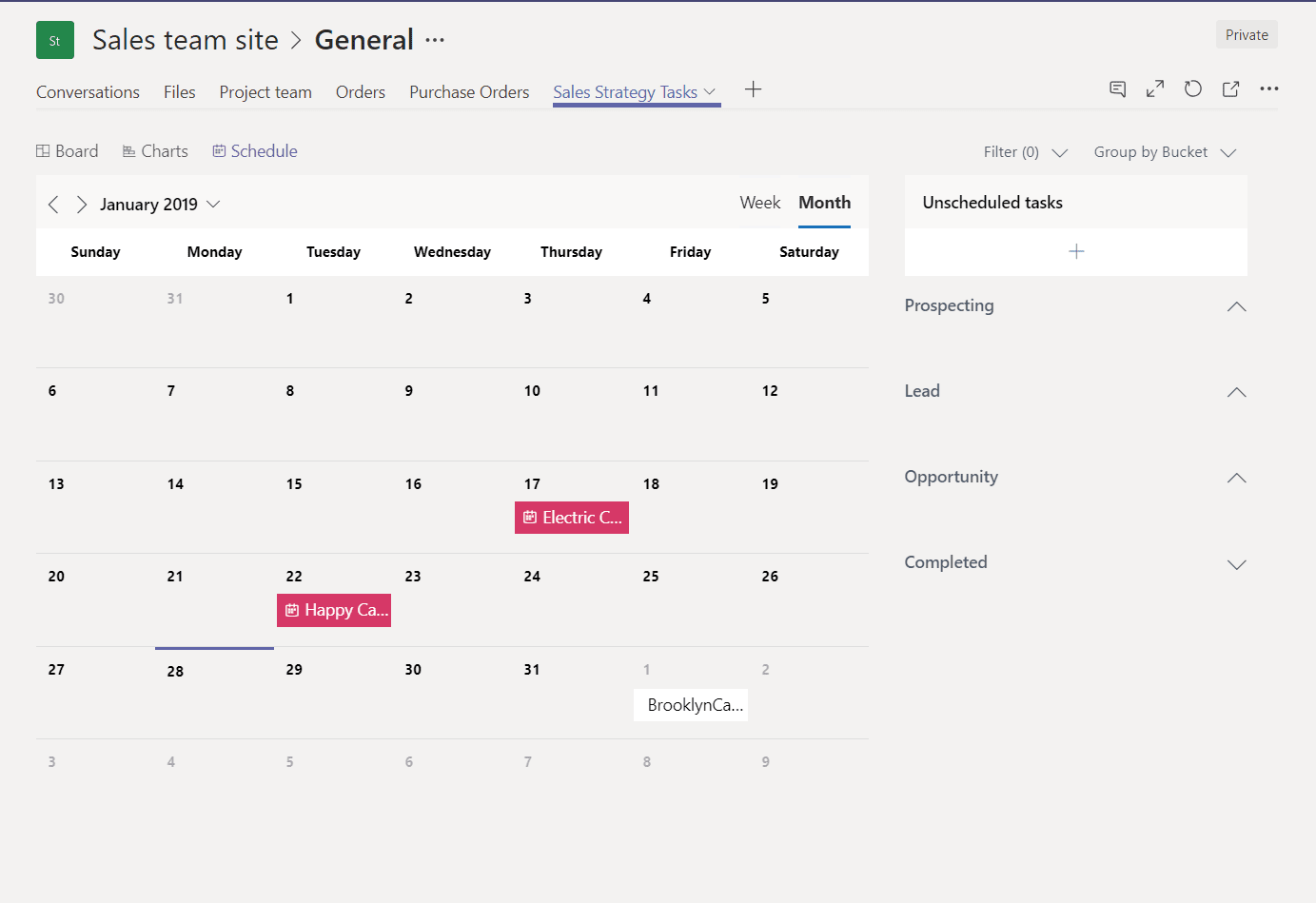Open the Filter dropdown
This screenshot has width=1316, height=903.
(1026, 151)
